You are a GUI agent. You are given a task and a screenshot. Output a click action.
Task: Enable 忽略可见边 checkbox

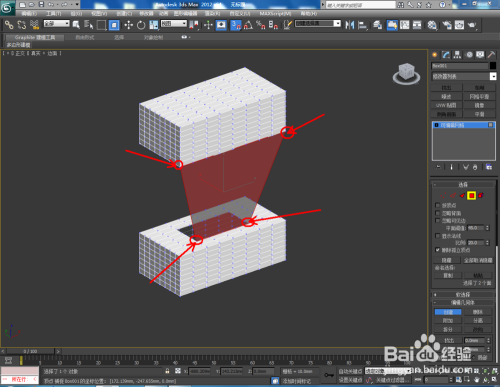click(437, 220)
